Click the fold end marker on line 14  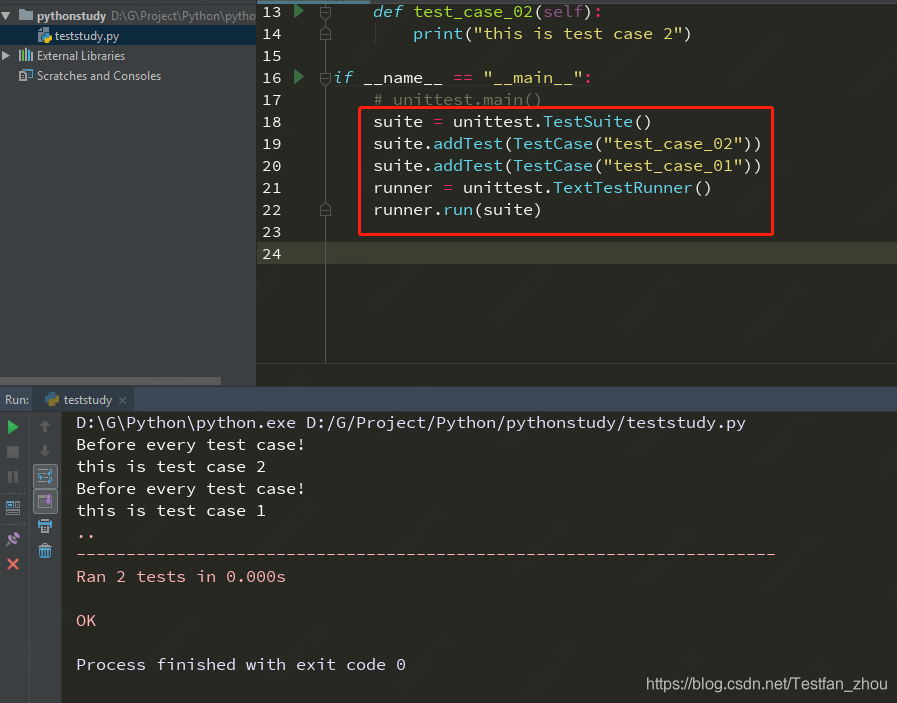click(x=326, y=34)
